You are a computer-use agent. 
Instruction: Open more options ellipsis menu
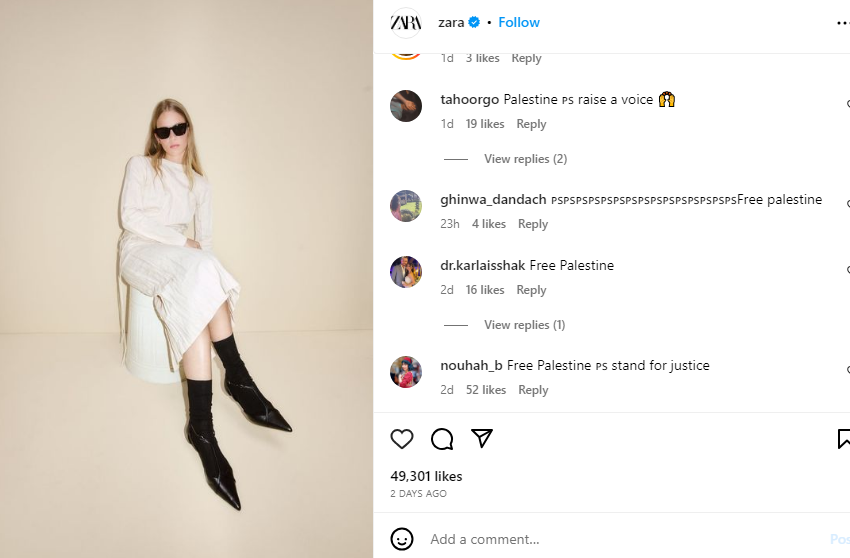point(843,22)
